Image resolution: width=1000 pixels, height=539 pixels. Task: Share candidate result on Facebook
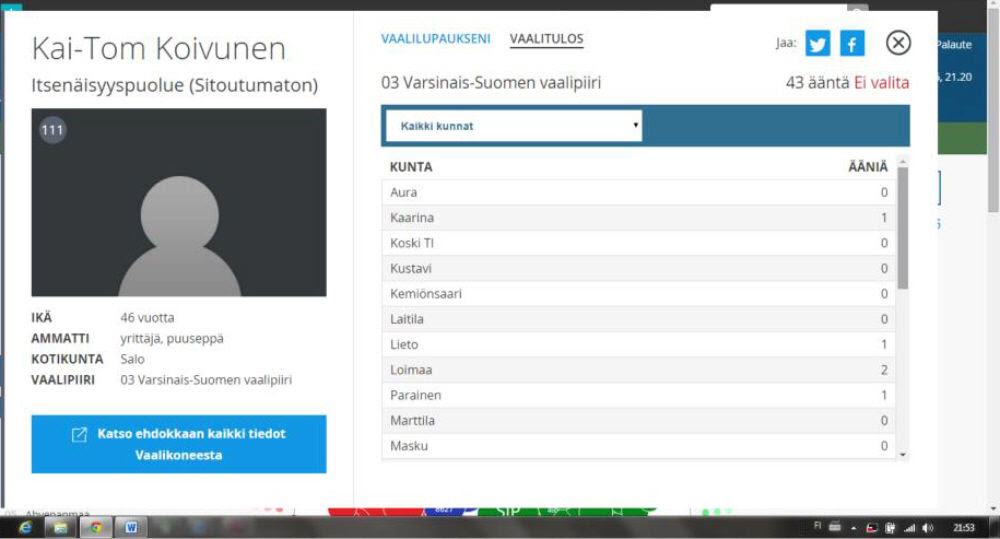(852, 43)
